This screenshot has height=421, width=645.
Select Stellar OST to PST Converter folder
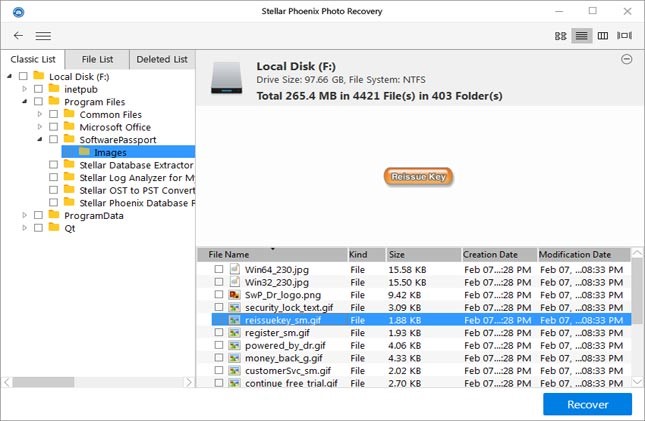click(137, 191)
